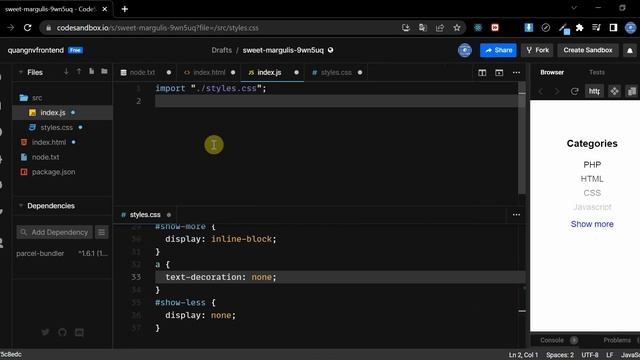Viewport: 640px width, 360px height.
Task: Collapse the Files section
Action: point(21,72)
